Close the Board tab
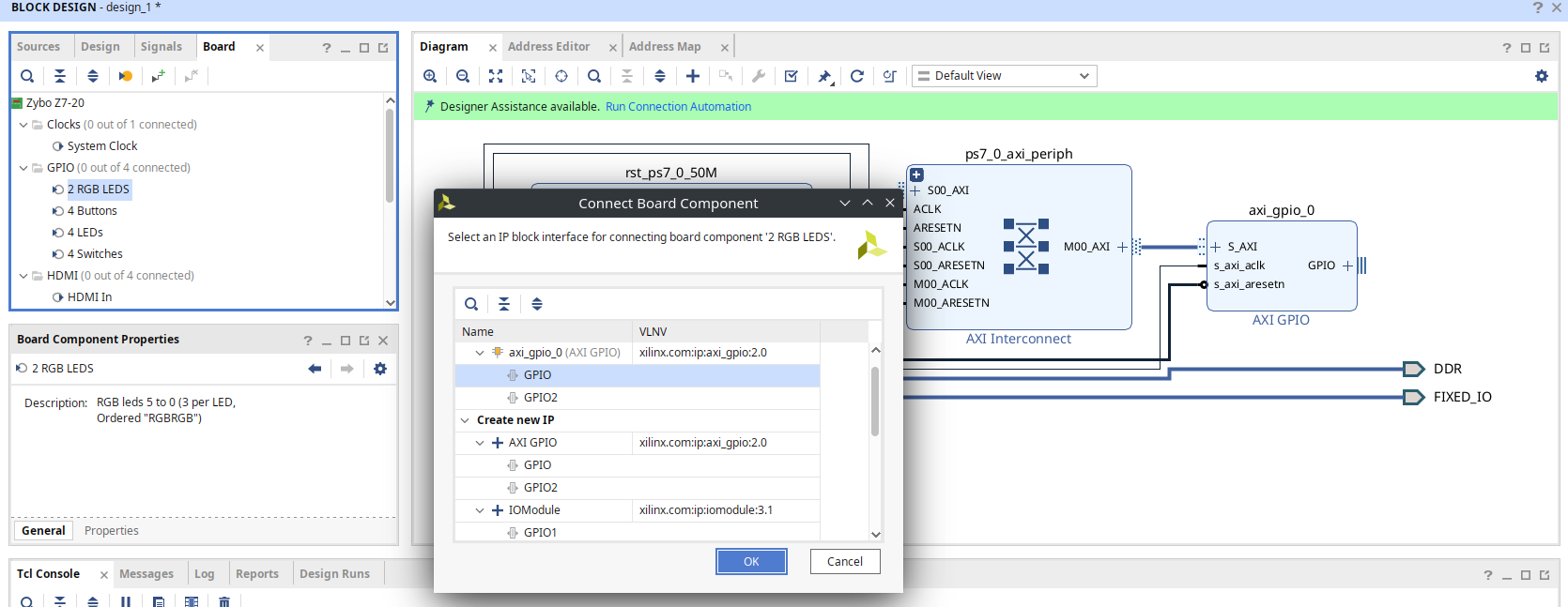 (x=260, y=48)
